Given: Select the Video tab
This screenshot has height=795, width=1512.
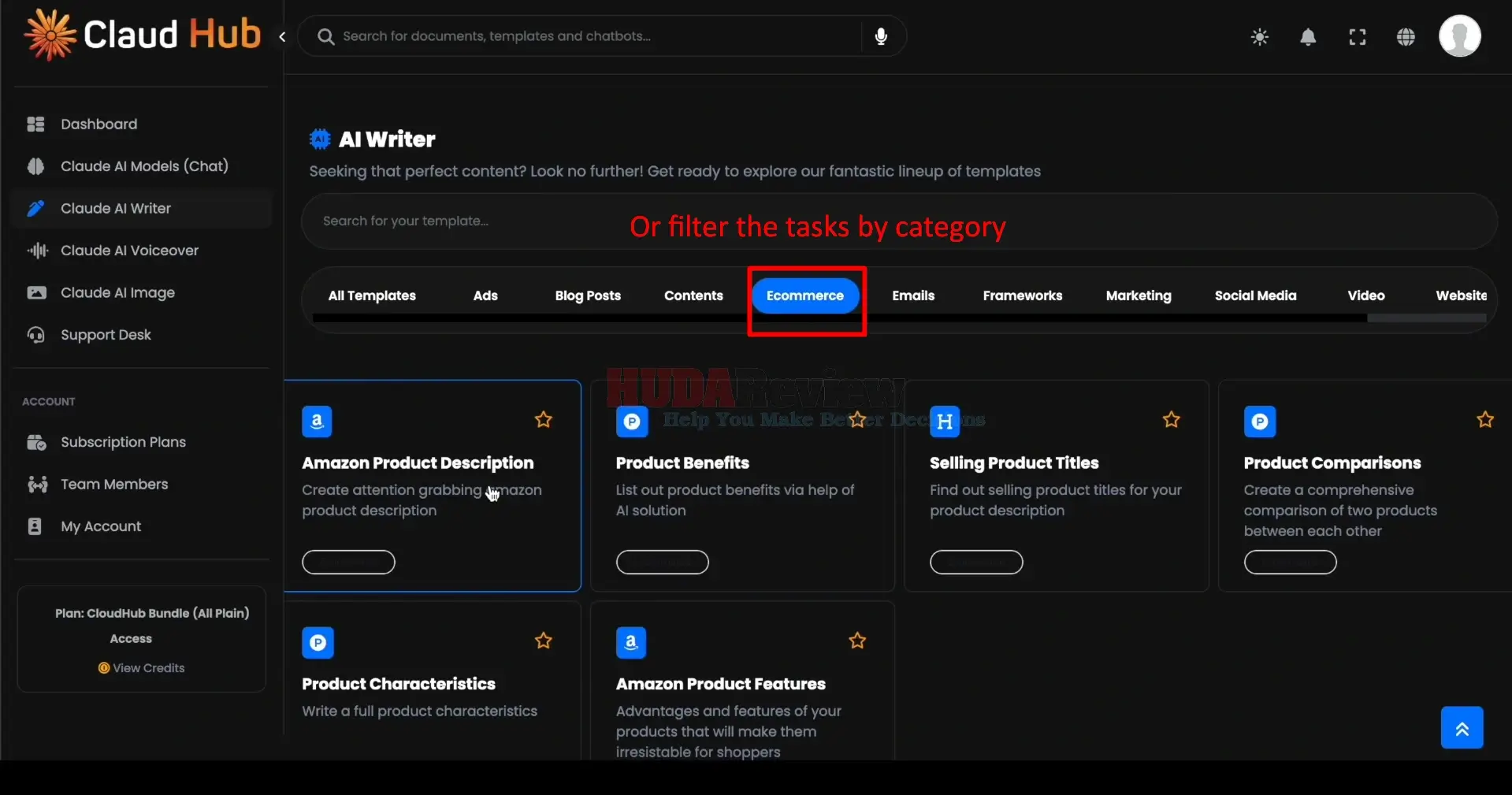Looking at the screenshot, I should (1366, 295).
